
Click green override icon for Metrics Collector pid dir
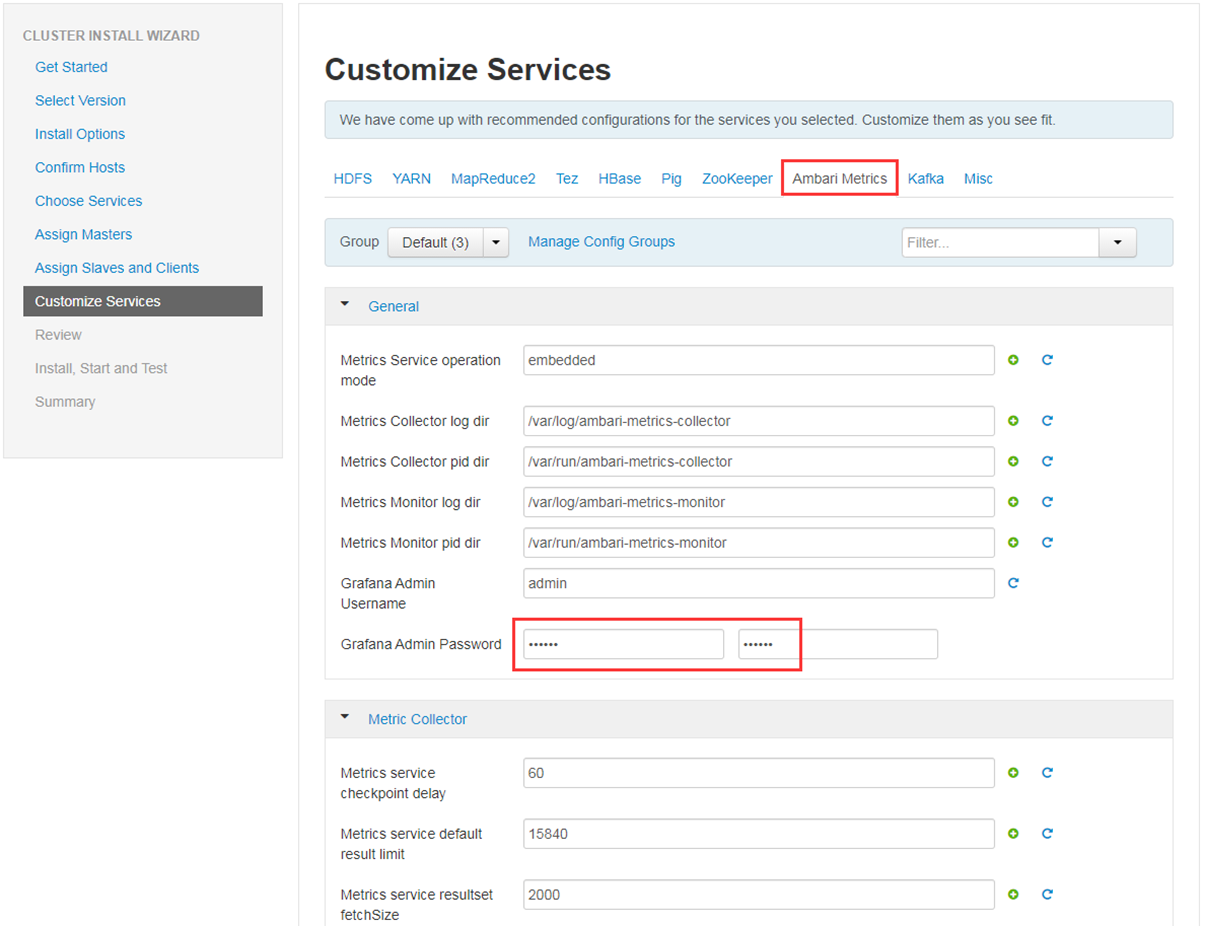[1013, 461]
